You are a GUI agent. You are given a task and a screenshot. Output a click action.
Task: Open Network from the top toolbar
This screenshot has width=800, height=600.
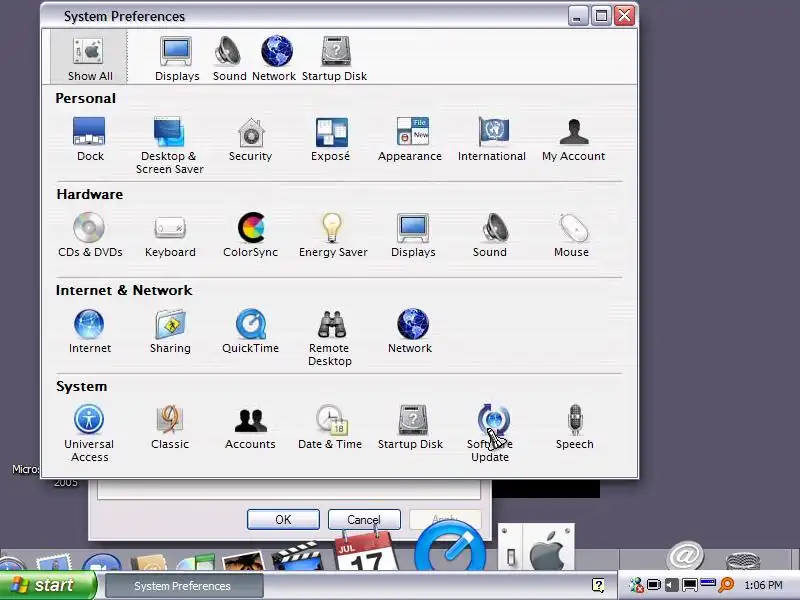point(274,59)
